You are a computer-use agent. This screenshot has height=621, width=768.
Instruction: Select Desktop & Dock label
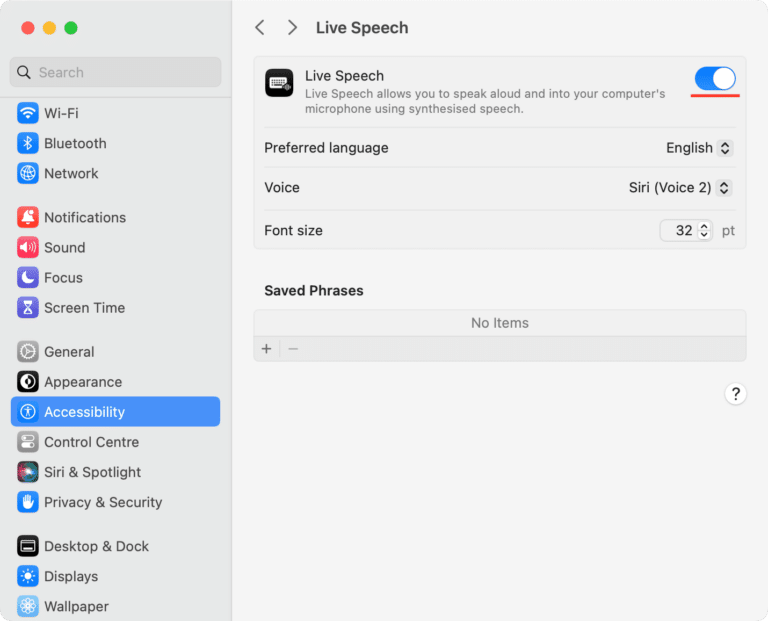click(x=96, y=546)
